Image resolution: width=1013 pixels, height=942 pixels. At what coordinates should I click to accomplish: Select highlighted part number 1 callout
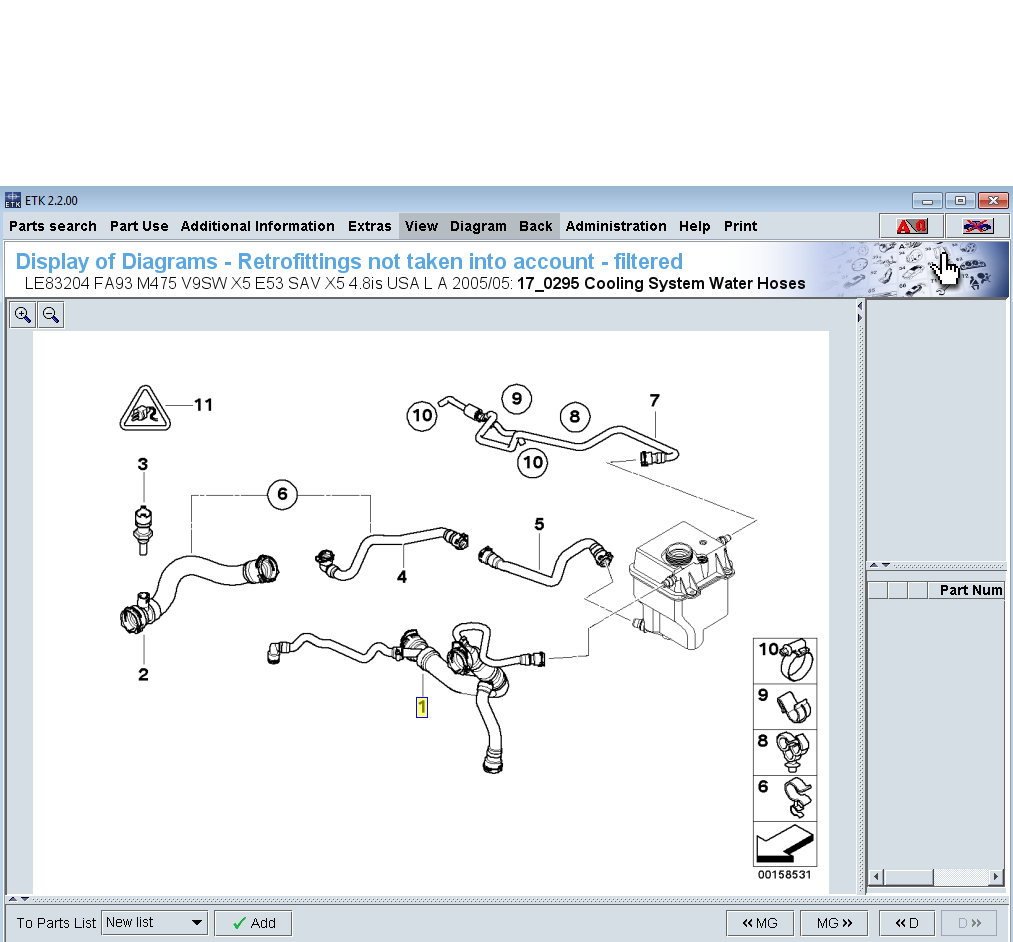(422, 707)
